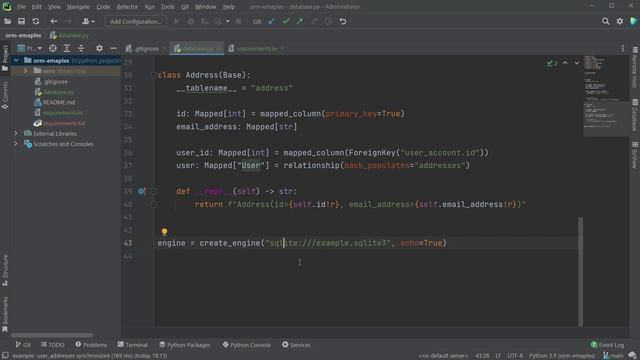The image size is (640, 360).
Task: Toggle code fold marker on line 30
Action: pos(154,75)
